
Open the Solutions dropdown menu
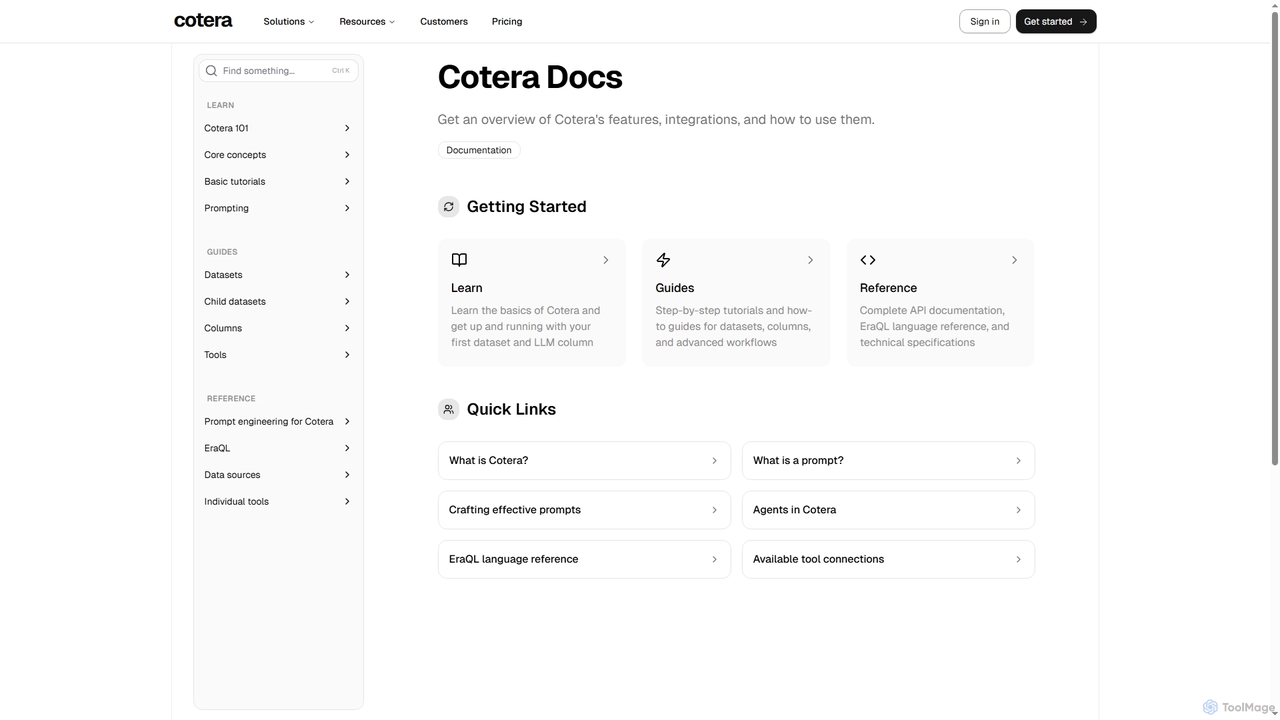click(289, 21)
